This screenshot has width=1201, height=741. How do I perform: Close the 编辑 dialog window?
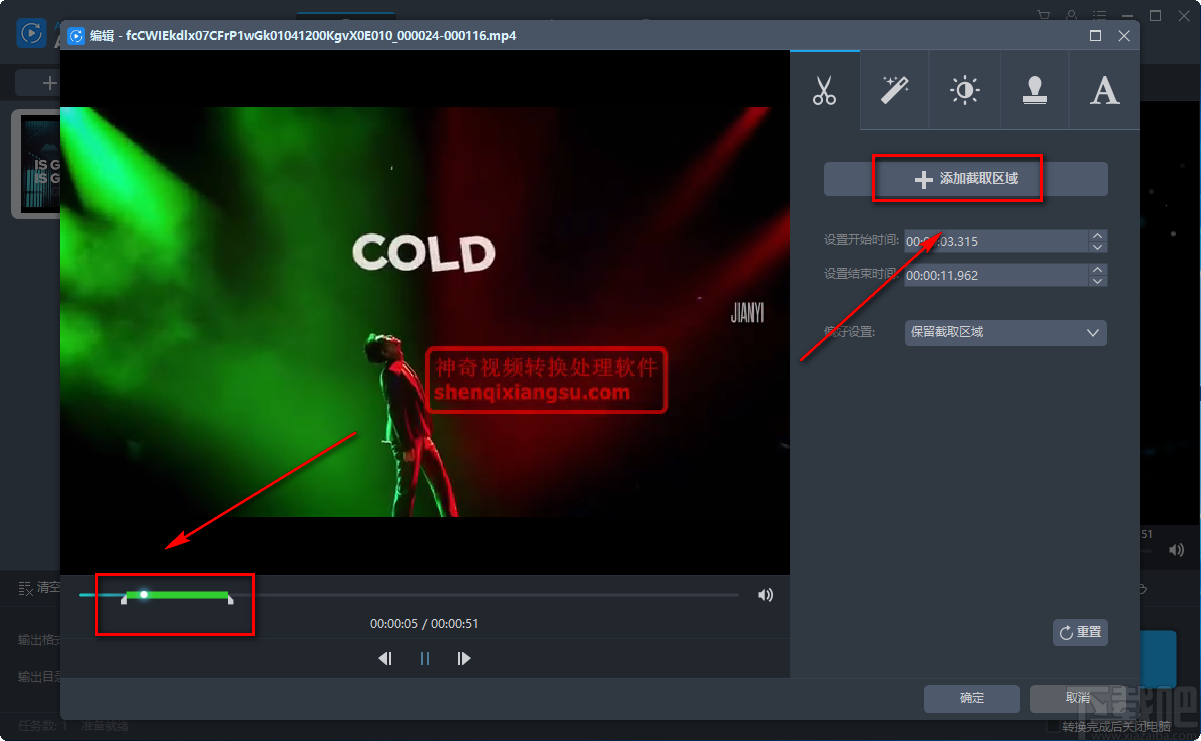tap(1124, 35)
